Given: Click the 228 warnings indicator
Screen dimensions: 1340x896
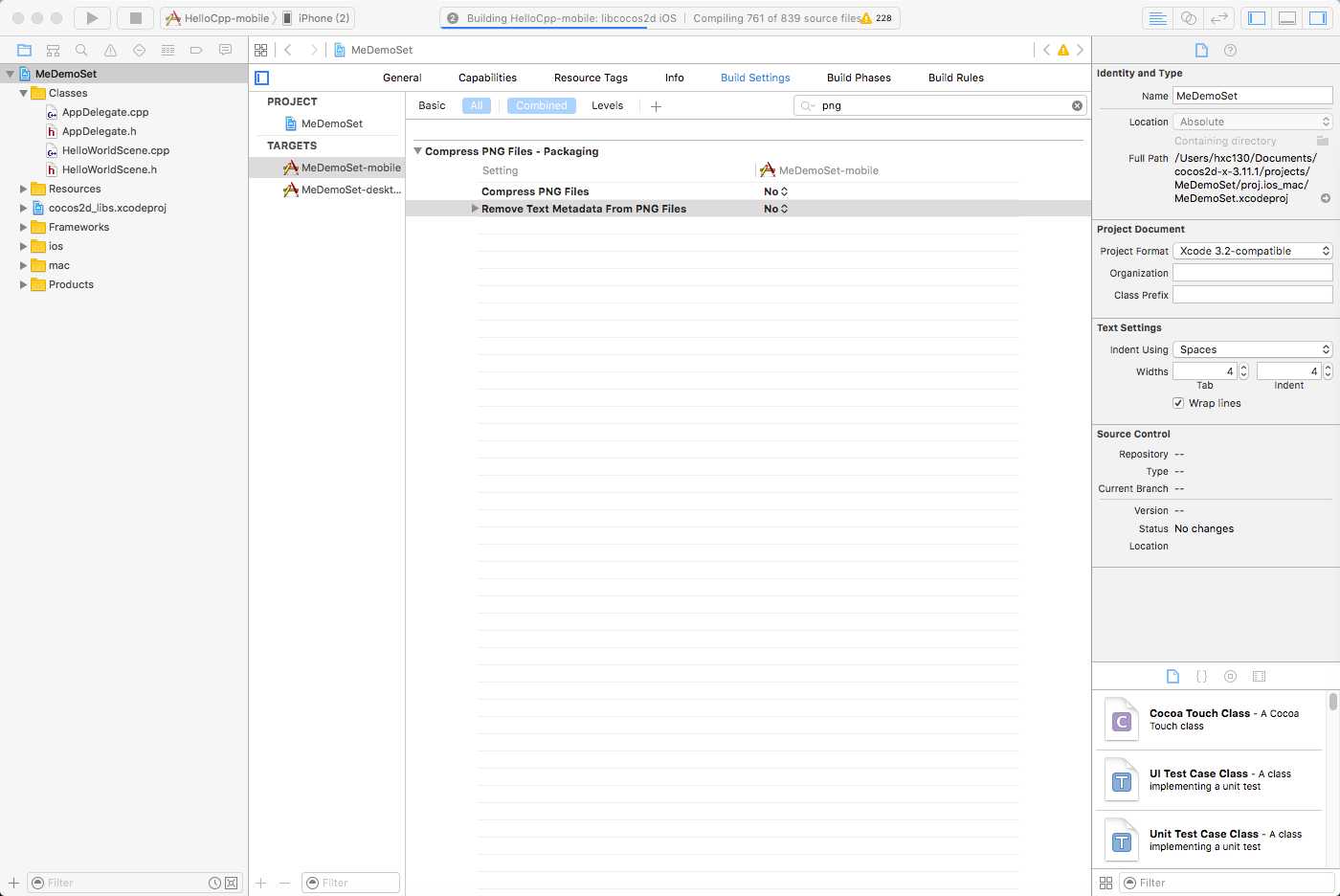Looking at the screenshot, I should (876, 18).
